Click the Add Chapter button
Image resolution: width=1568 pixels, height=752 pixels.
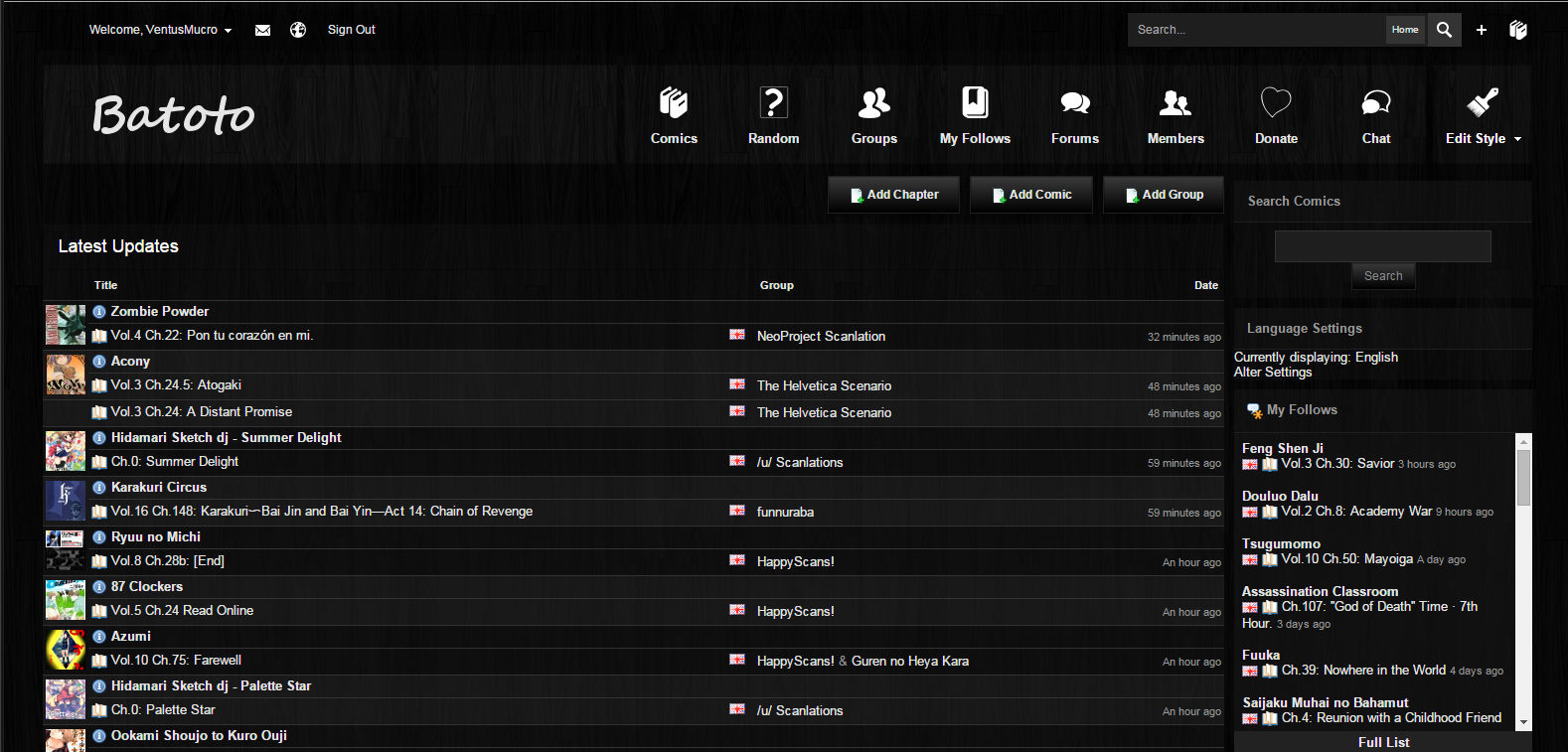point(893,195)
